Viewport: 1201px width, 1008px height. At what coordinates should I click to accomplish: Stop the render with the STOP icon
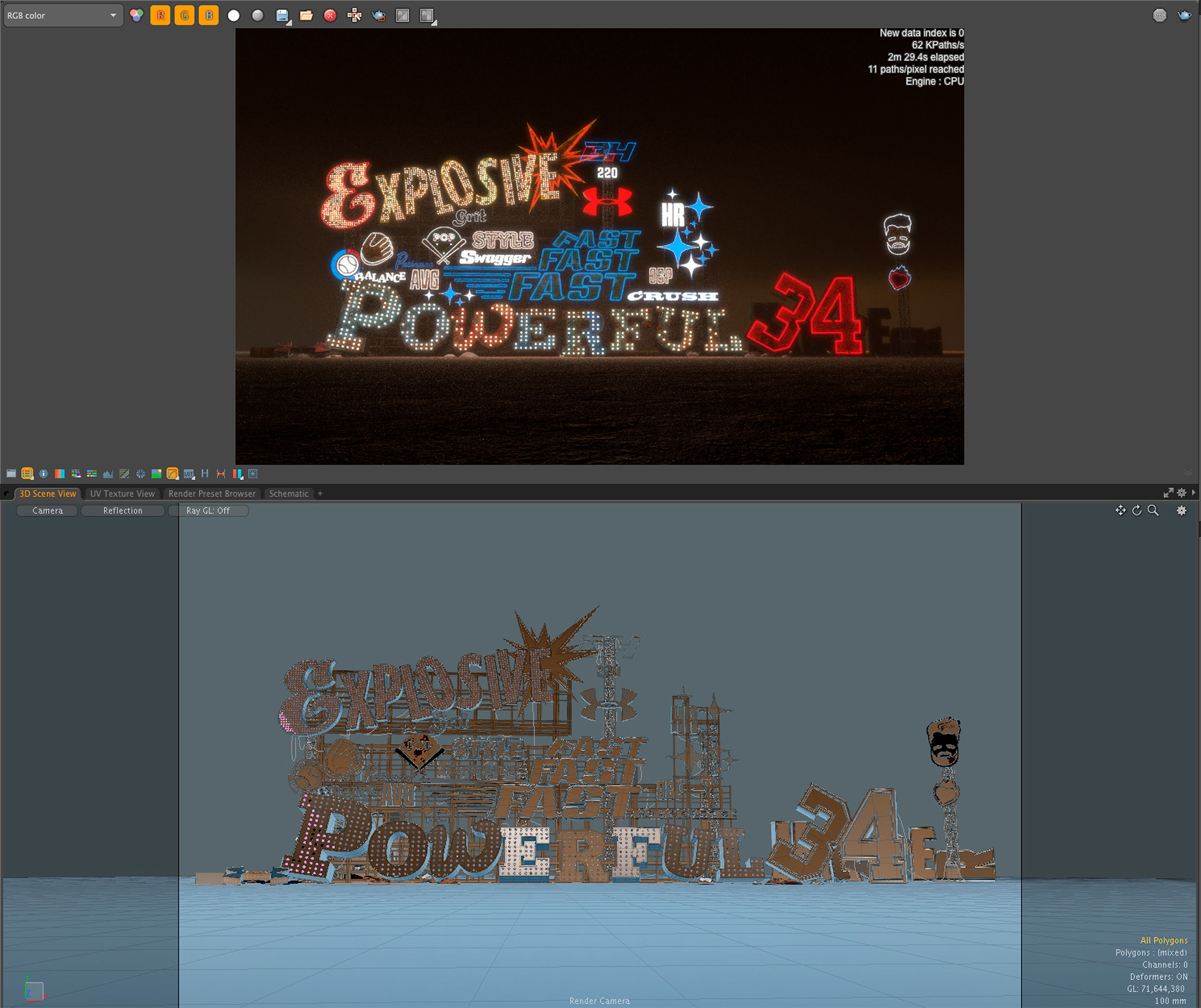click(1160, 16)
